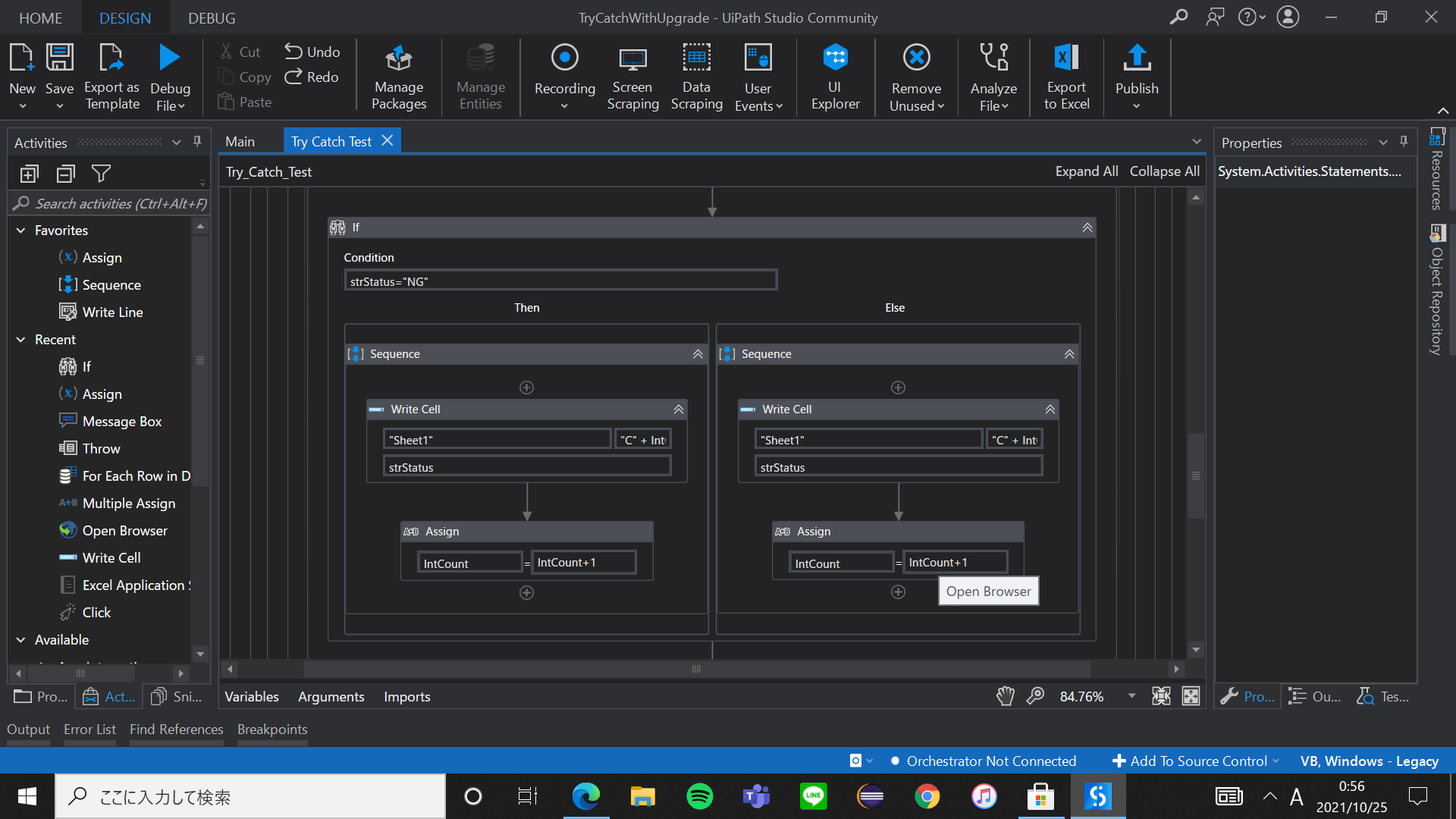Click the designer vertical scrollbar thumb
This screenshot has height=819, width=1456.
click(x=1196, y=475)
